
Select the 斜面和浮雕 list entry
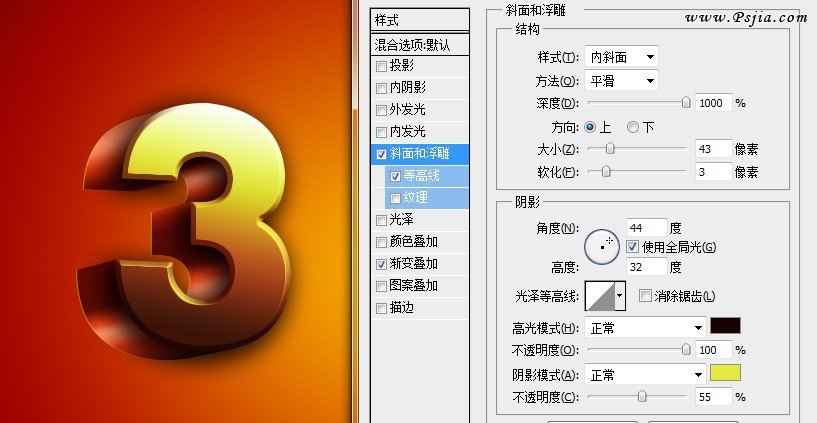419,154
